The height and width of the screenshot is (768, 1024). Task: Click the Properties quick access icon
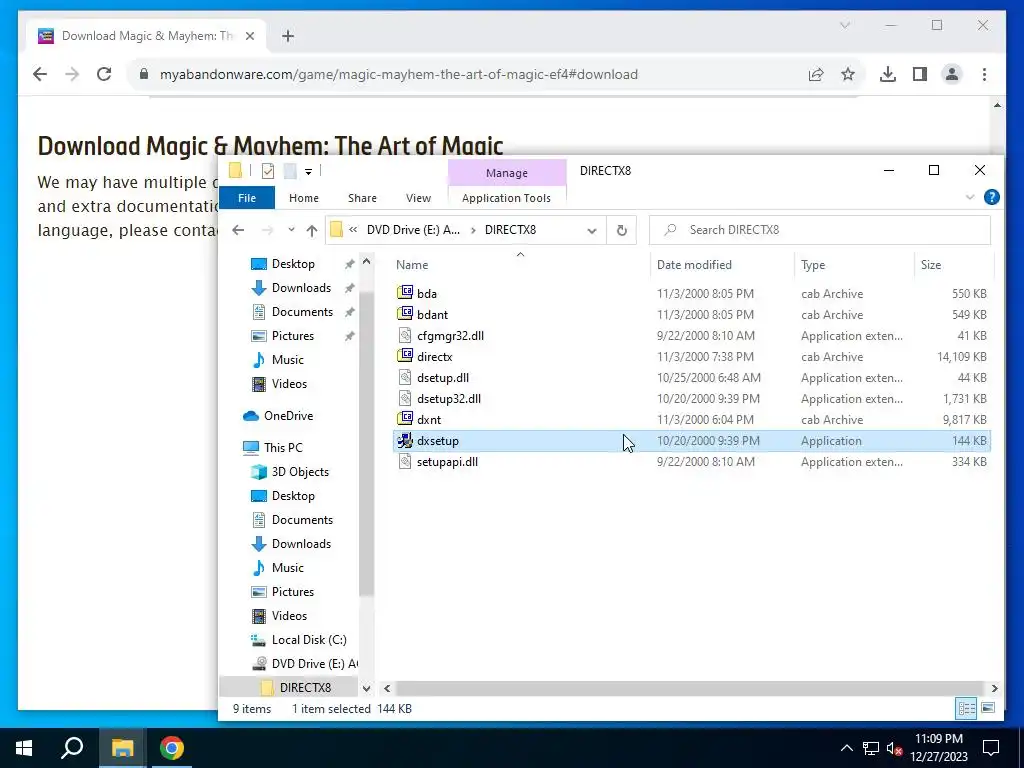tap(268, 171)
